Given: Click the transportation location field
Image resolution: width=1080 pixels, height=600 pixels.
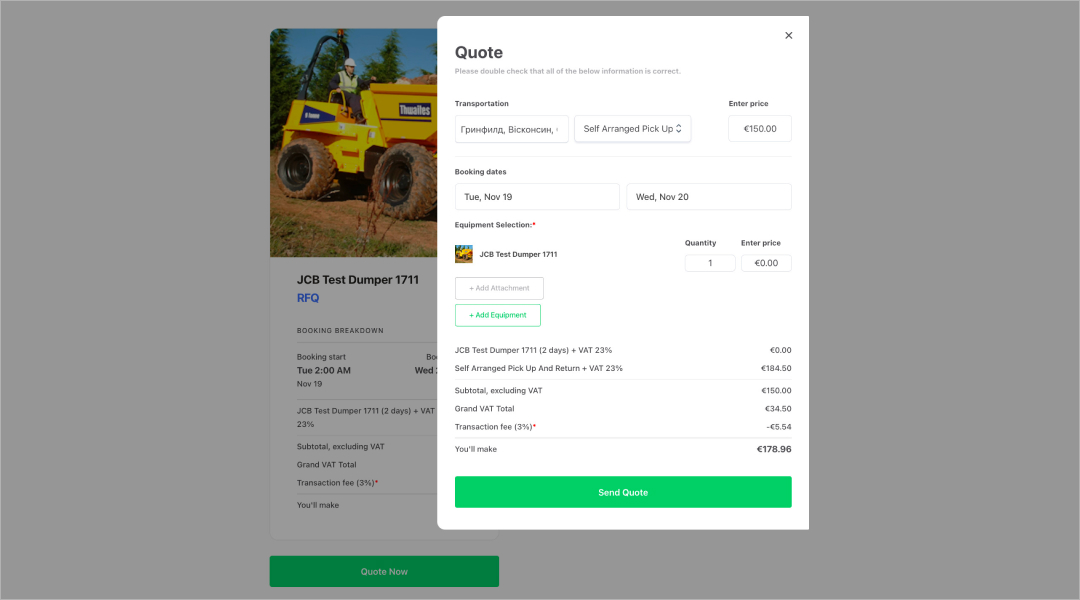Looking at the screenshot, I should click(x=511, y=129).
